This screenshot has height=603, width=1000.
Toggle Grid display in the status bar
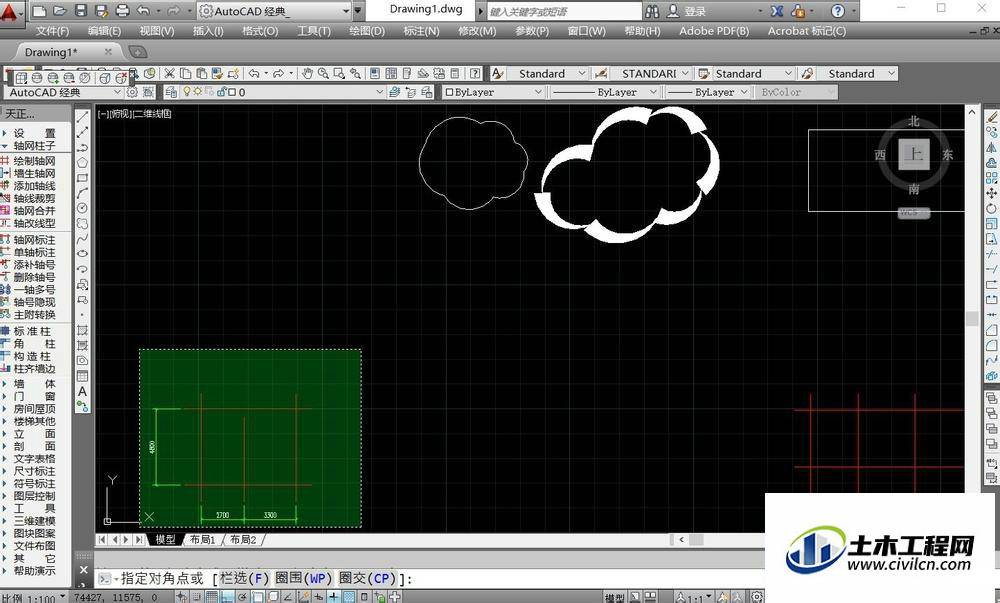(x=212, y=597)
